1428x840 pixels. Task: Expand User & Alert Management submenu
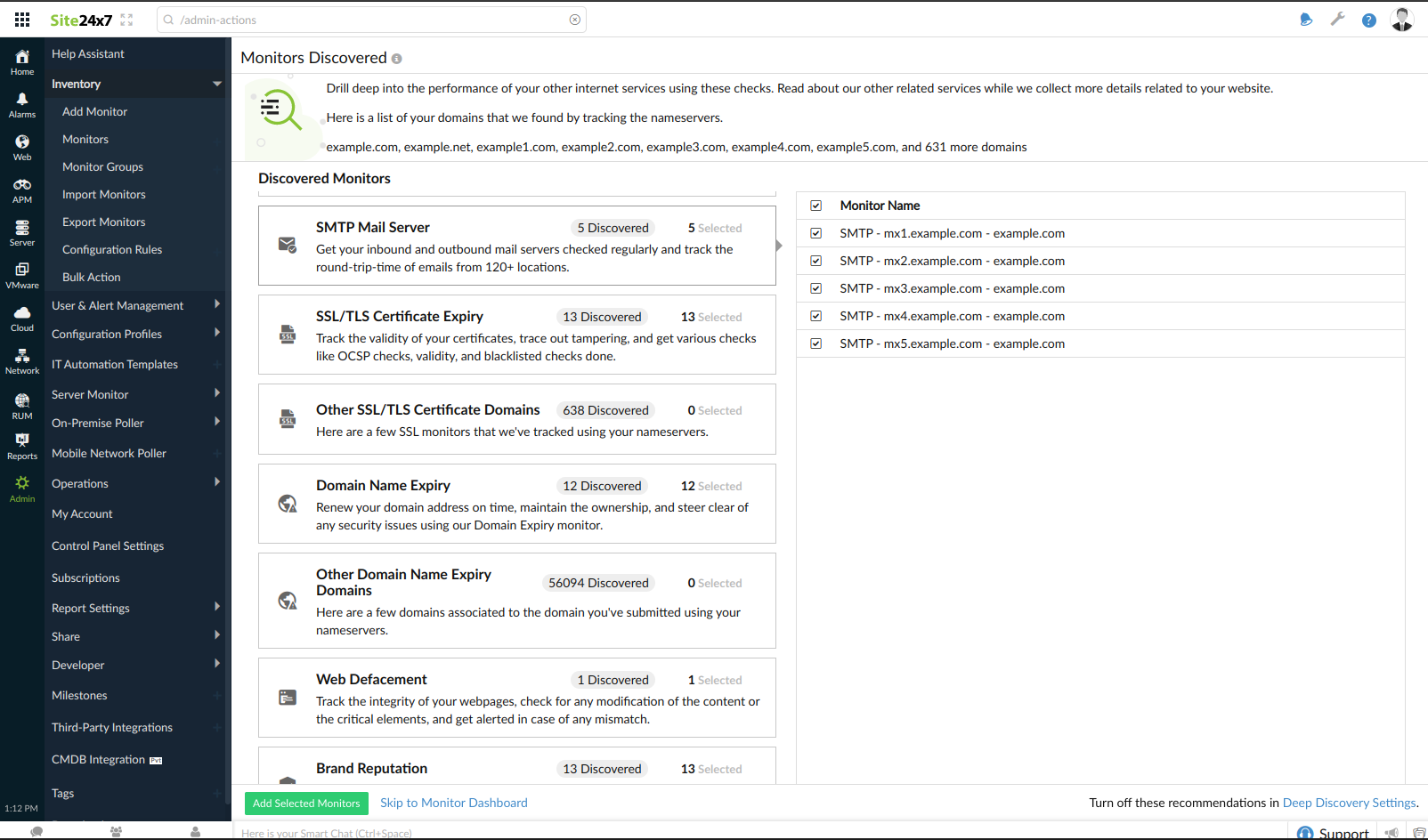pos(216,305)
